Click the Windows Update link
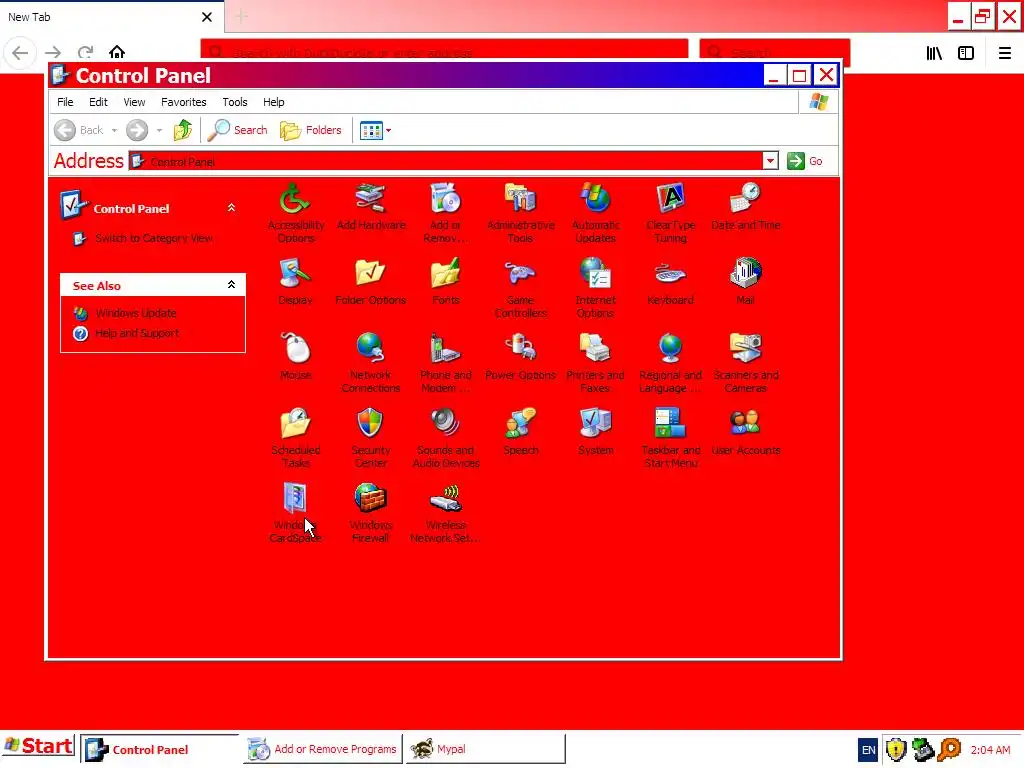This screenshot has height=768, width=1024. 136,313
